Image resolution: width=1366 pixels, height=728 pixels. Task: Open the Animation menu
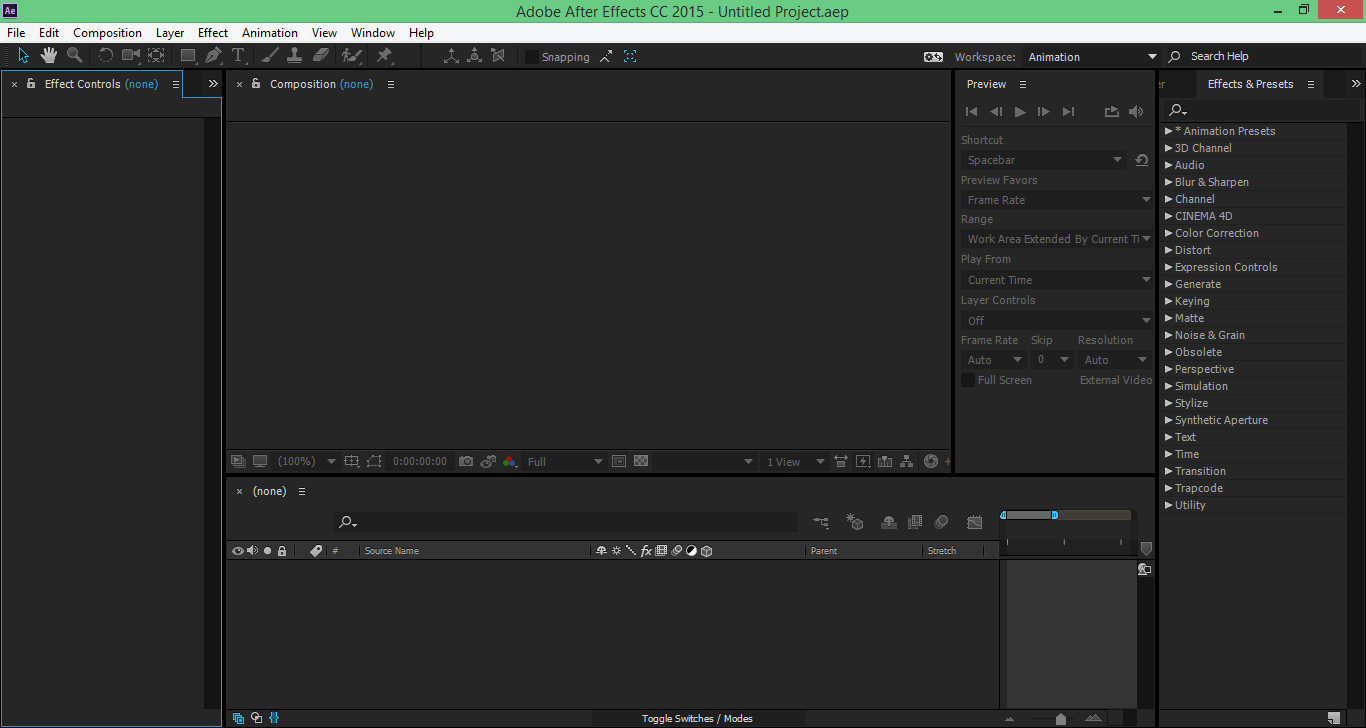[x=270, y=33]
